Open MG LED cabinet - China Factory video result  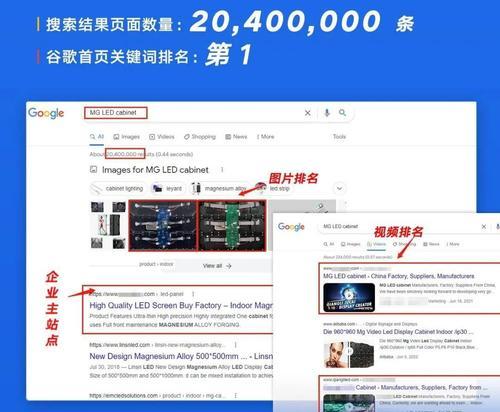point(399,276)
